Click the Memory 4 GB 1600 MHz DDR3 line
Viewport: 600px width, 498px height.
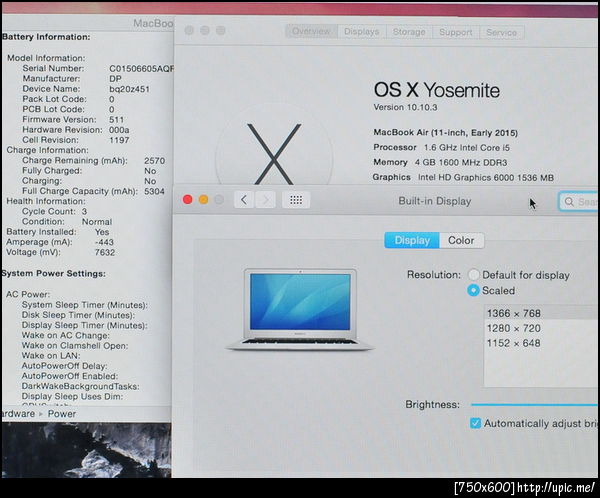(440, 162)
